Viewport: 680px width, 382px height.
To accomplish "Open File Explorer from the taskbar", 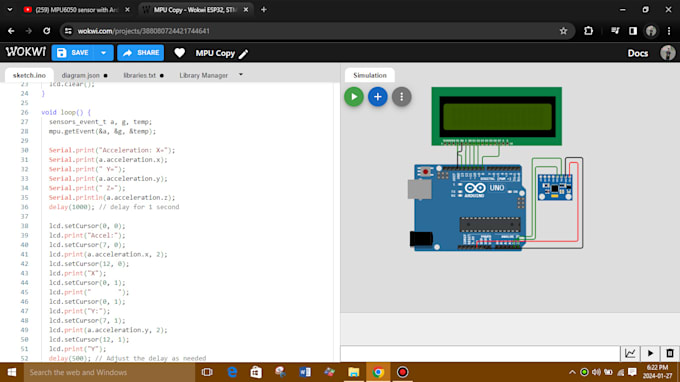I will coord(353,372).
